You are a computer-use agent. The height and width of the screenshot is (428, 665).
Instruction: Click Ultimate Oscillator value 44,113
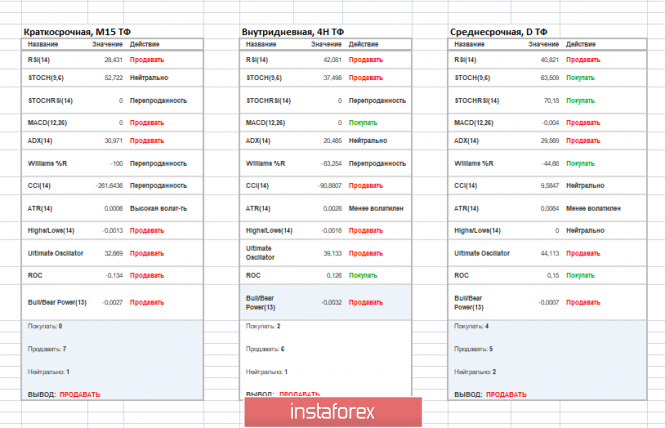pos(550,253)
